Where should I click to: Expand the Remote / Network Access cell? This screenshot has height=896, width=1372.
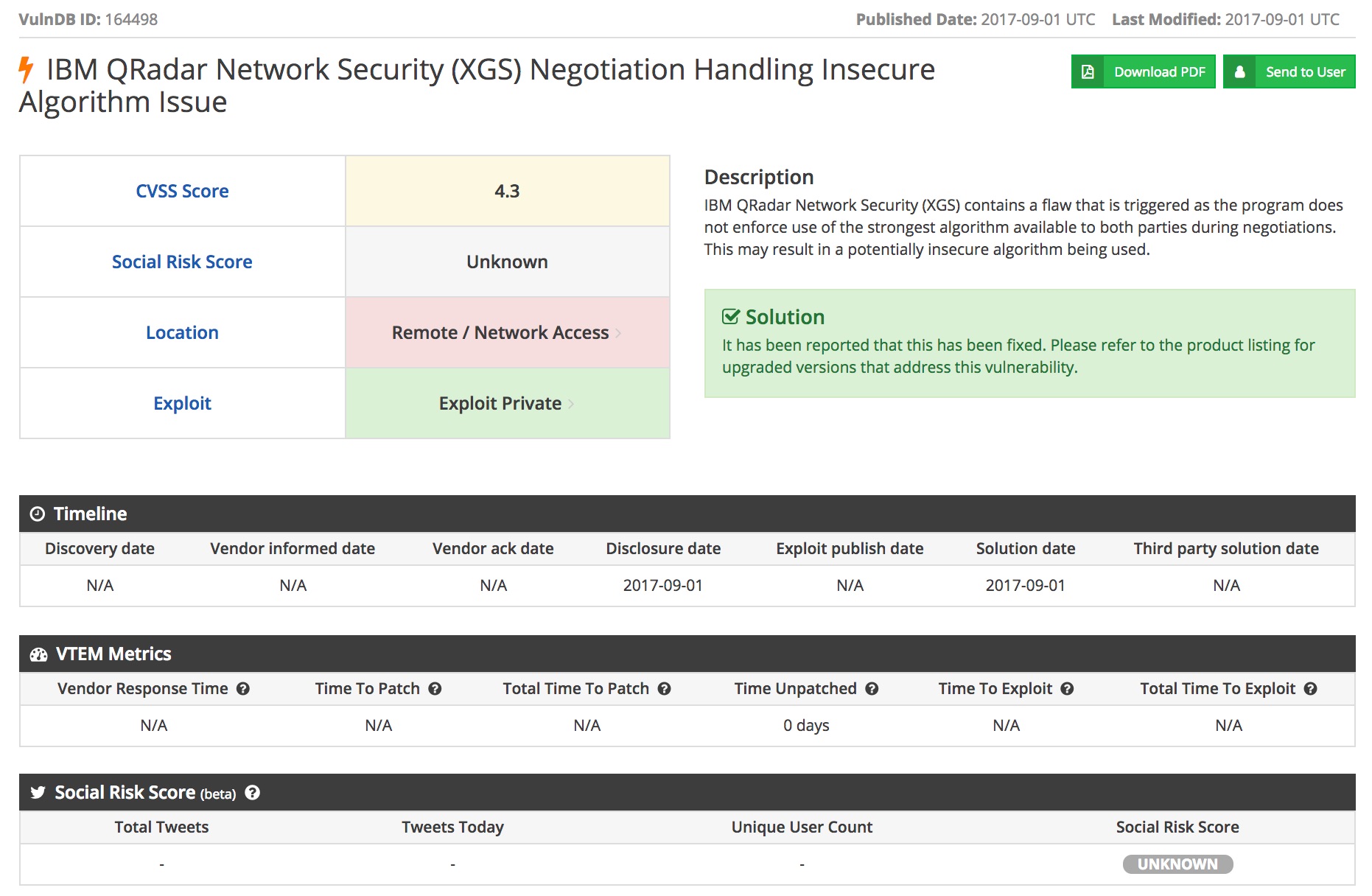507,333
